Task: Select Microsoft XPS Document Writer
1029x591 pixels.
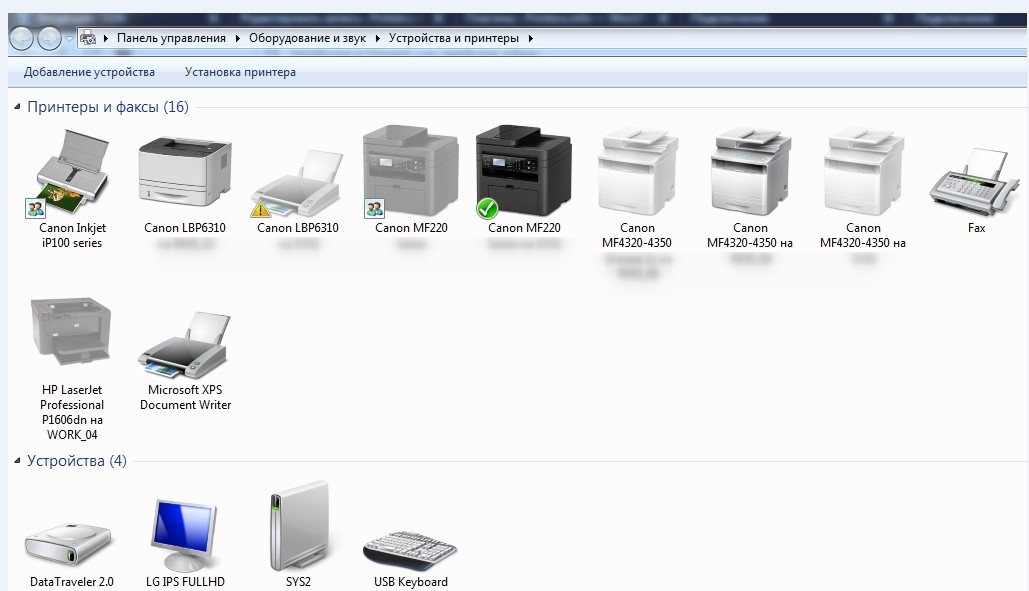Action: [185, 361]
